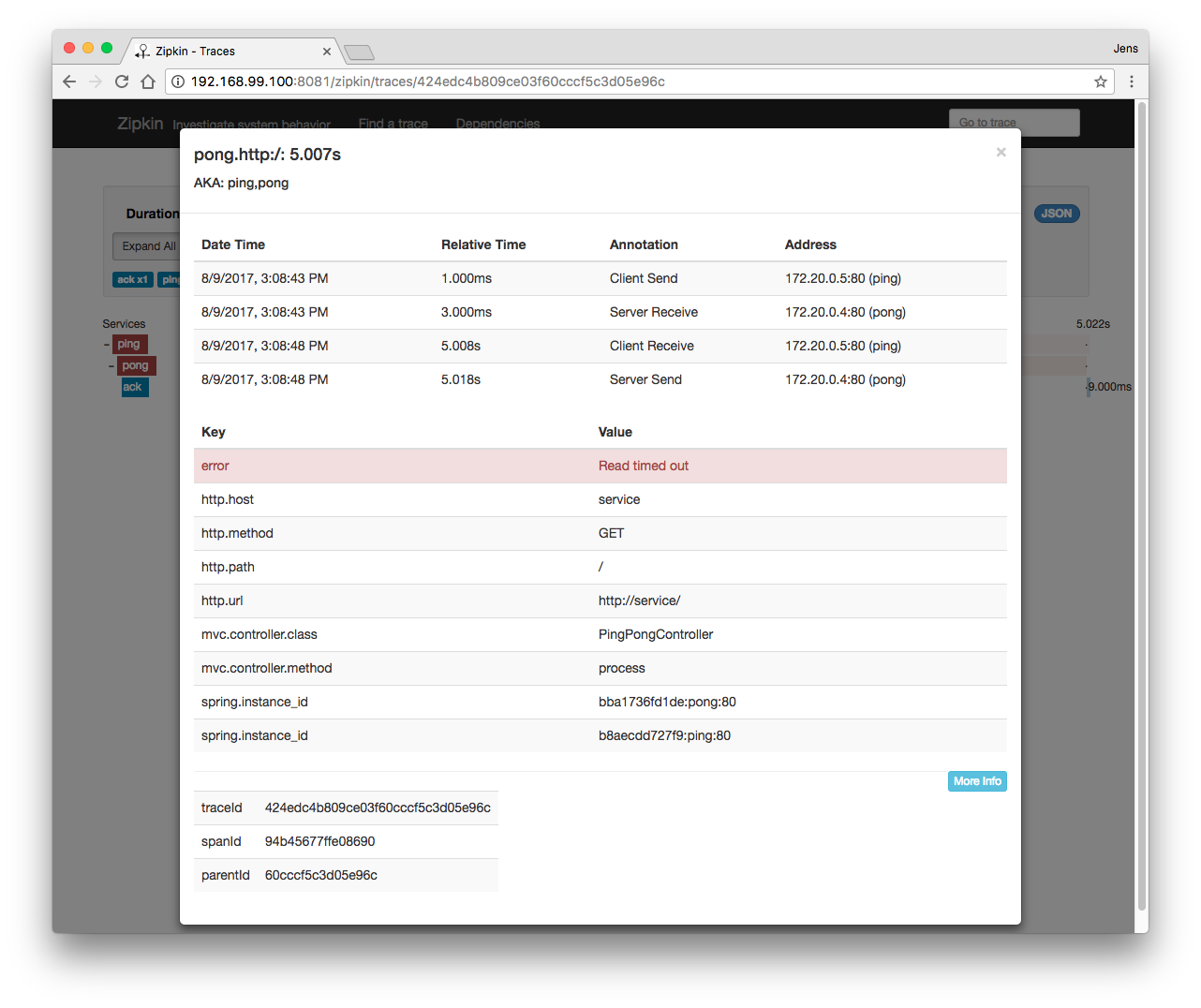Screen dimensions: 1201x1008
Task: Click the ack x1 service badge
Action: tap(133, 280)
